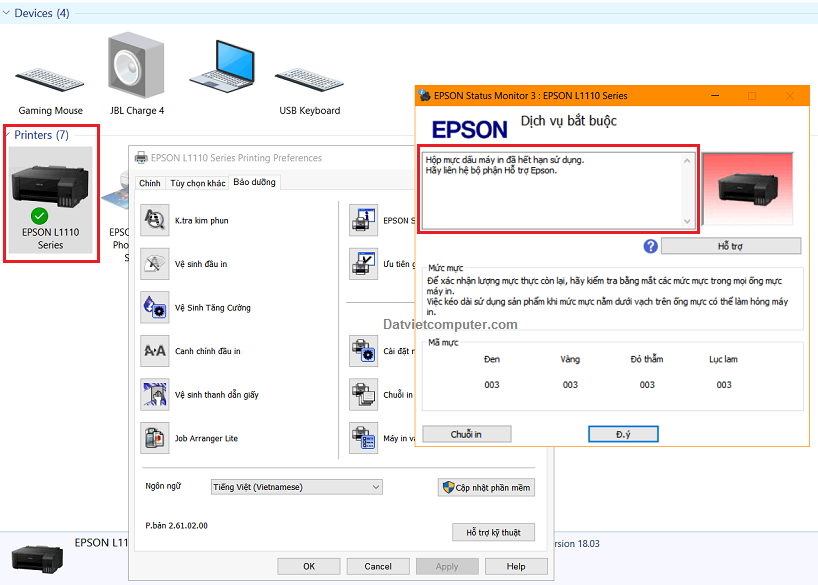Viewport: 818px width, 585px height.
Task: Minimize the EPSON Status Monitor window
Action: point(715,95)
